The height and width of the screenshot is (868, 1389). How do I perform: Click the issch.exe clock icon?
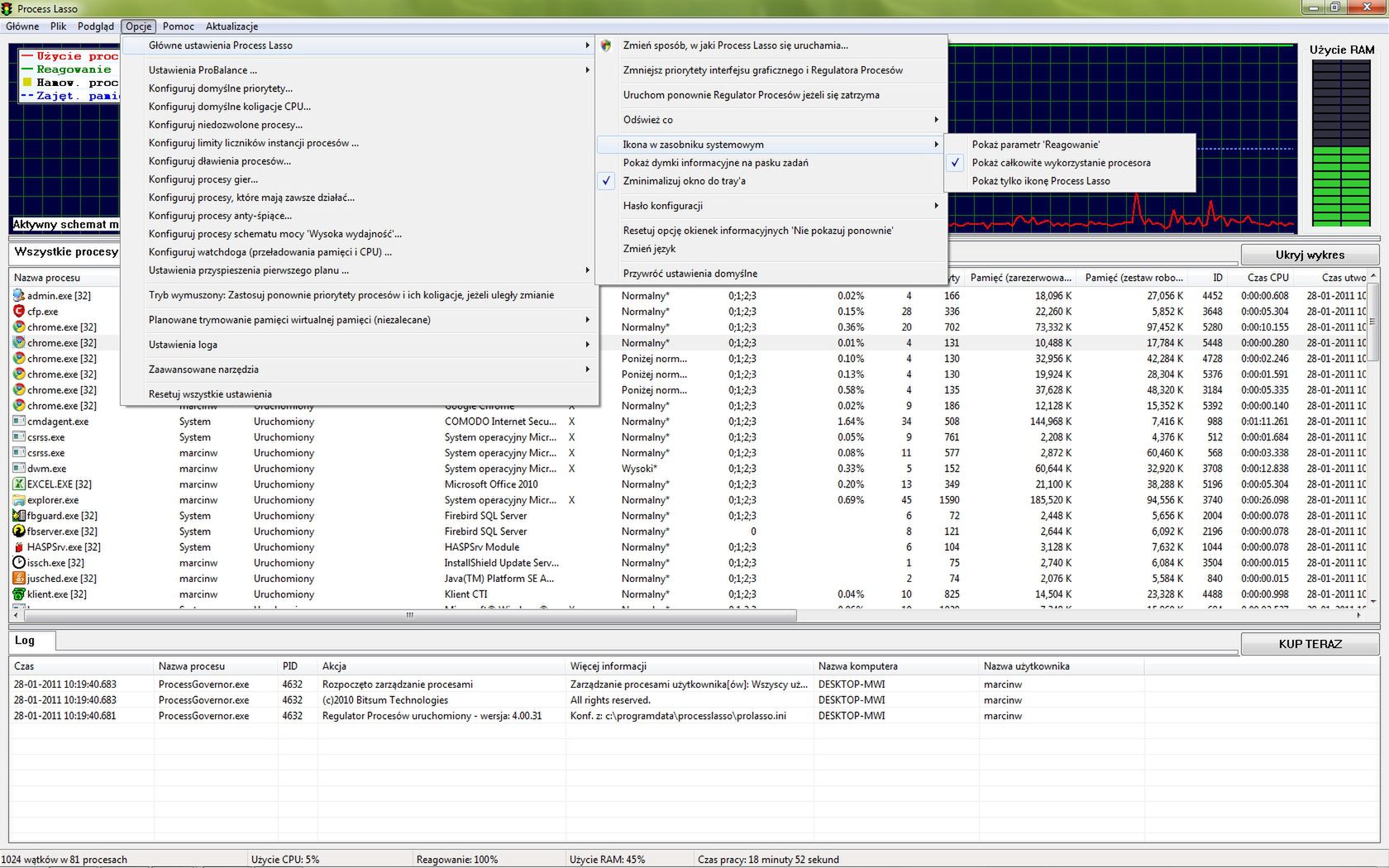(x=19, y=562)
